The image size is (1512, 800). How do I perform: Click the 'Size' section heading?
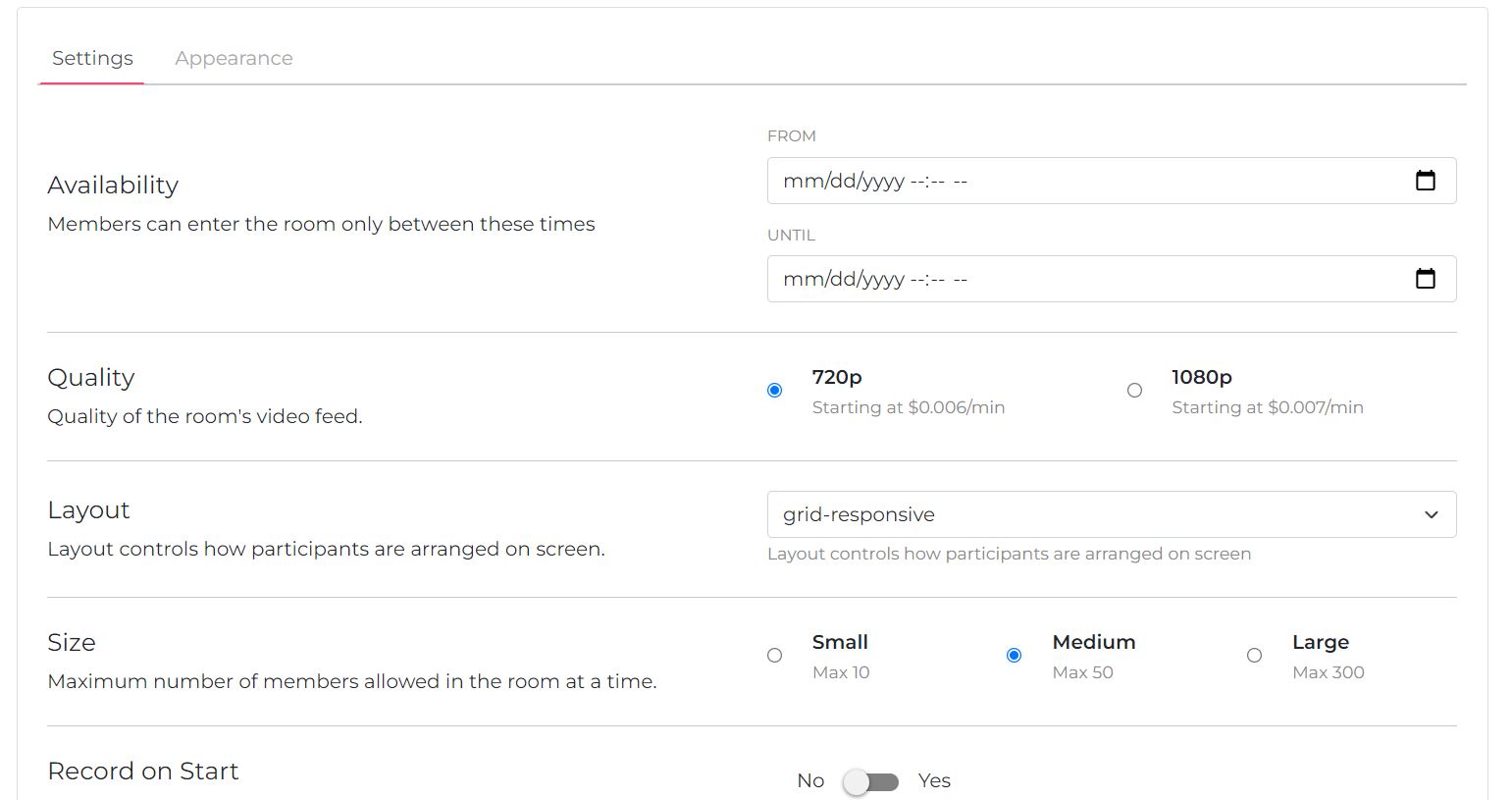point(72,643)
